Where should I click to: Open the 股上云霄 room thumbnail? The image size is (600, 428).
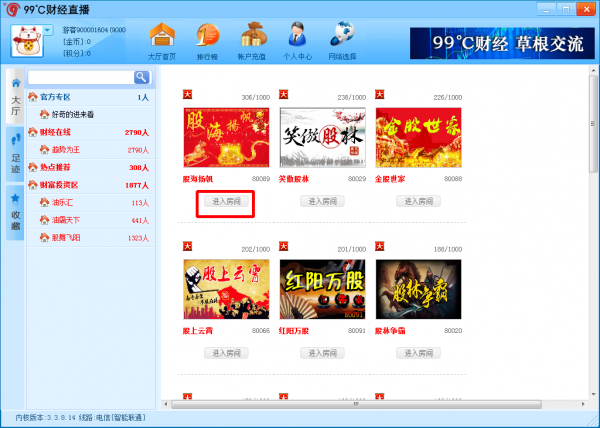point(227,289)
